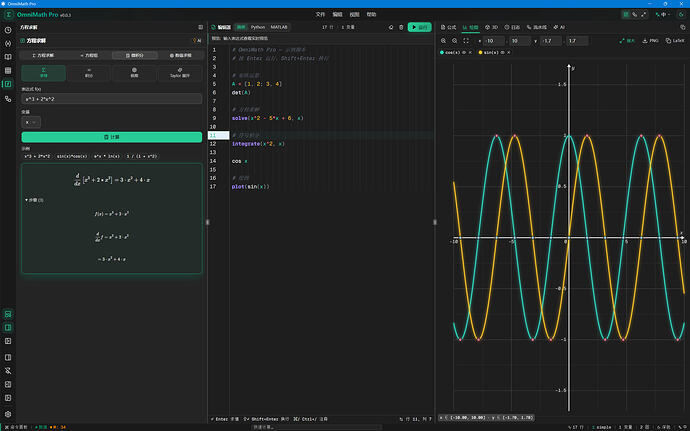This screenshot has width=690, height=431.
Task: Open the book reference icon in sidebar
Action: click(x=8, y=57)
